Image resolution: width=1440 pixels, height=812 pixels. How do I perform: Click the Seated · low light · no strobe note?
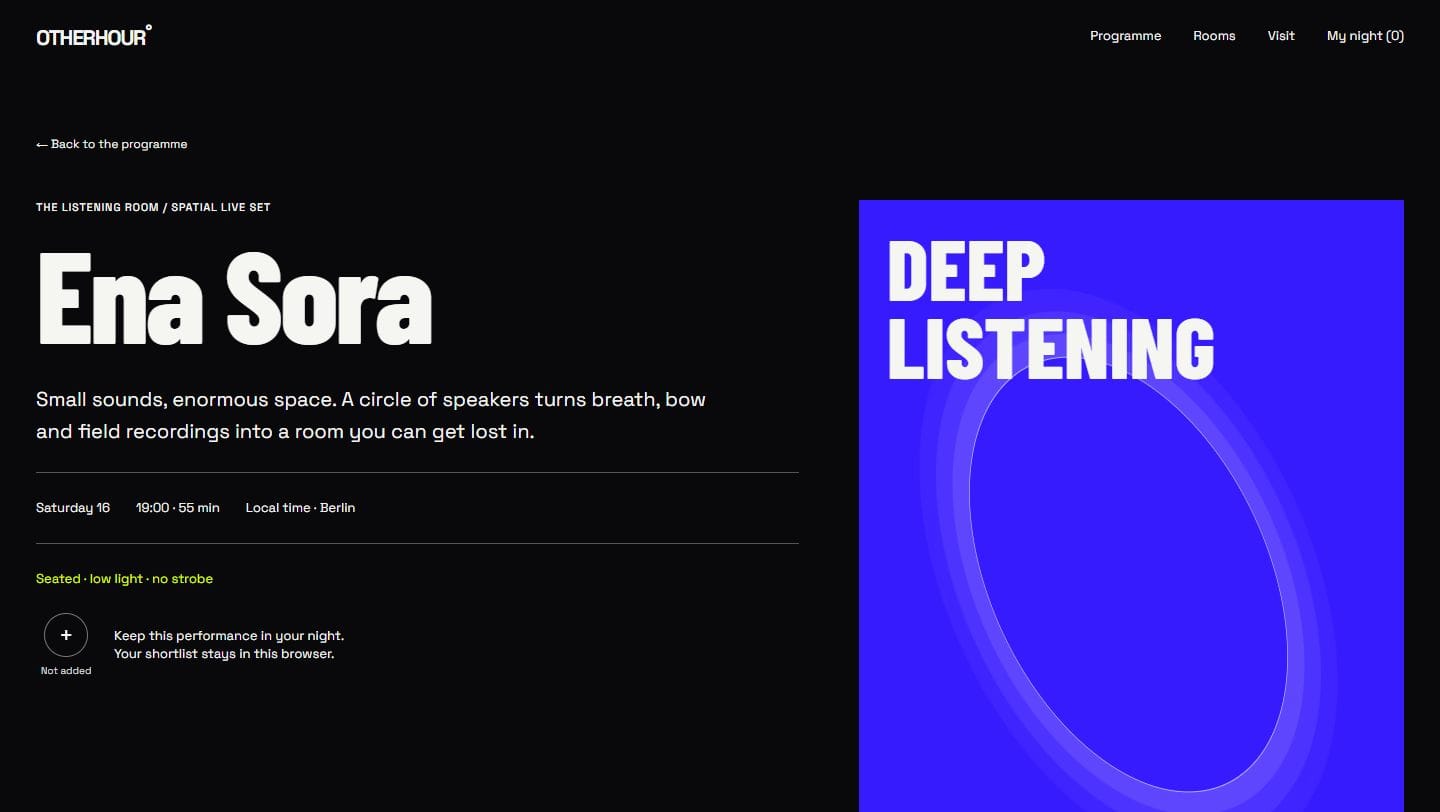(x=124, y=579)
